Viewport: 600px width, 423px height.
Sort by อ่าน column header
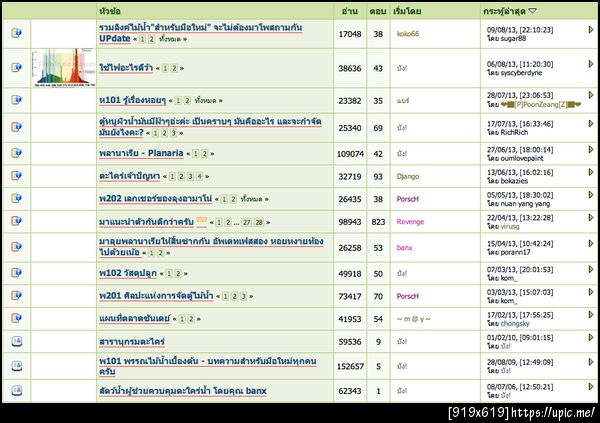(350, 11)
